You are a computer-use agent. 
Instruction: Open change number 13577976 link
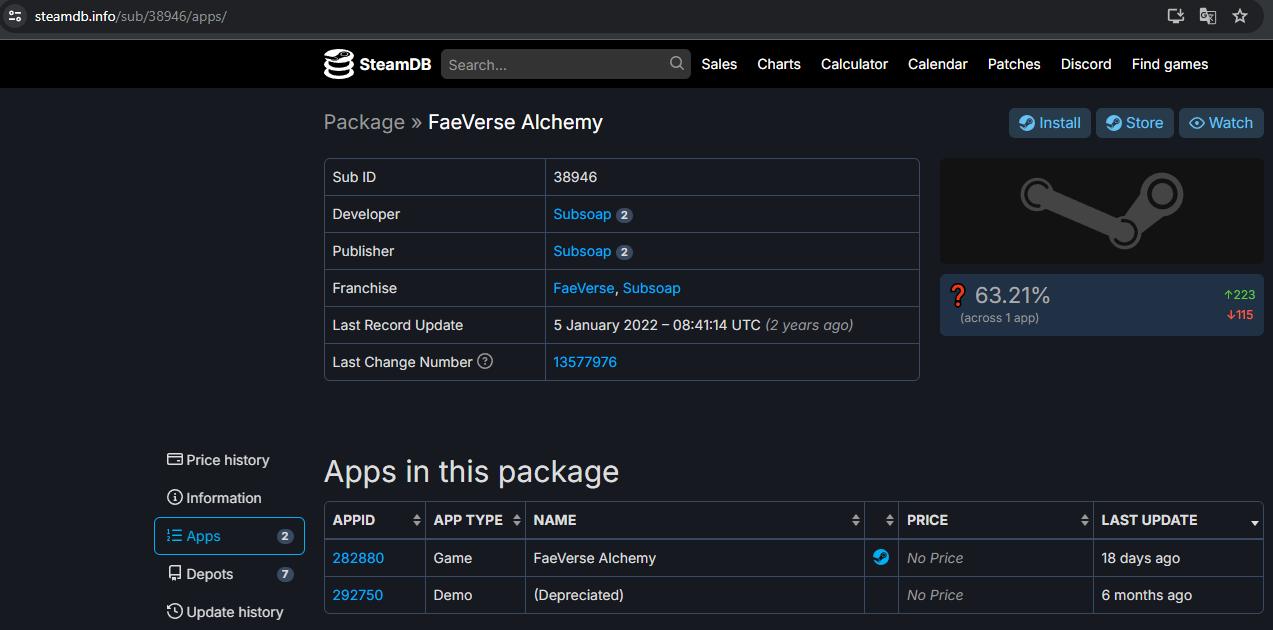click(x=585, y=362)
